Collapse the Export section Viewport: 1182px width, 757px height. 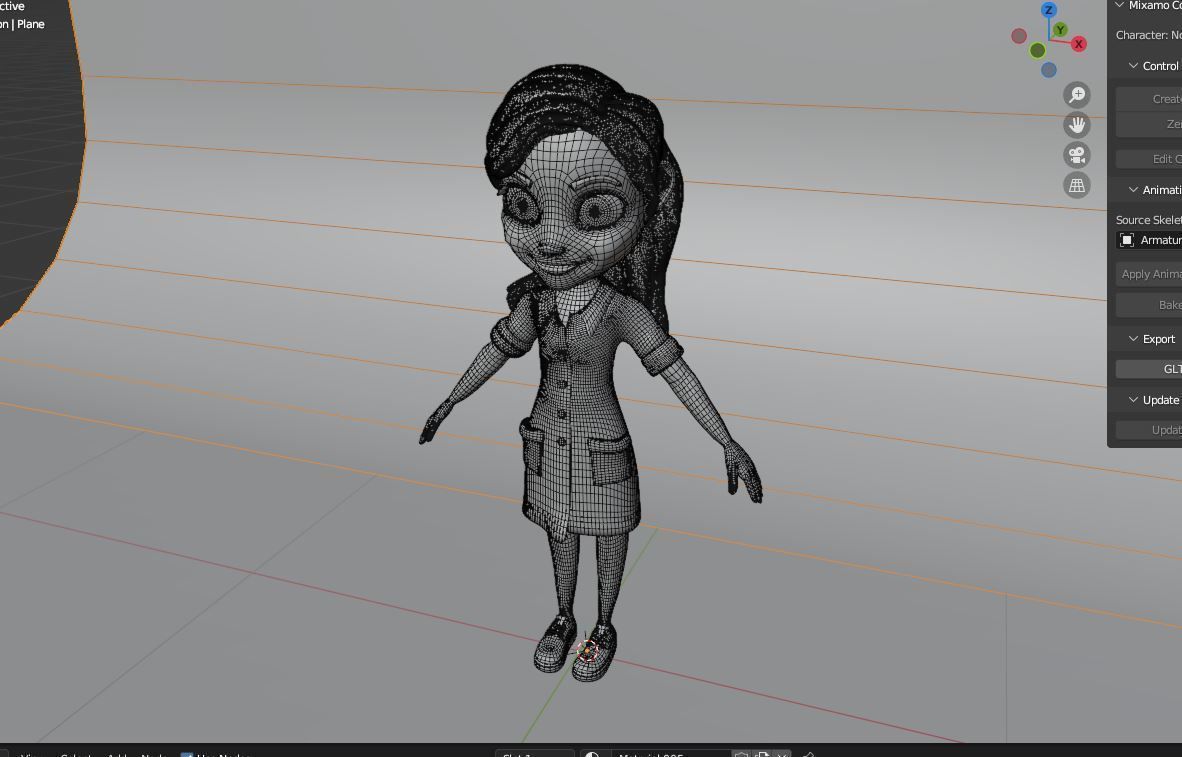tap(1133, 339)
